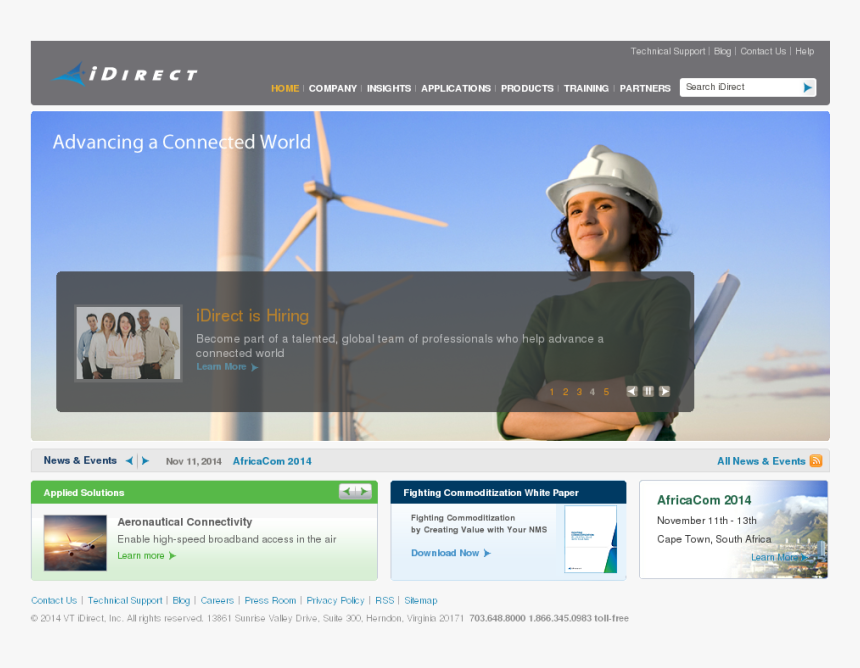The height and width of the screenshot is (668, 860).
Task: Open the HOME navigation item
Action: (x=285, y=88)
